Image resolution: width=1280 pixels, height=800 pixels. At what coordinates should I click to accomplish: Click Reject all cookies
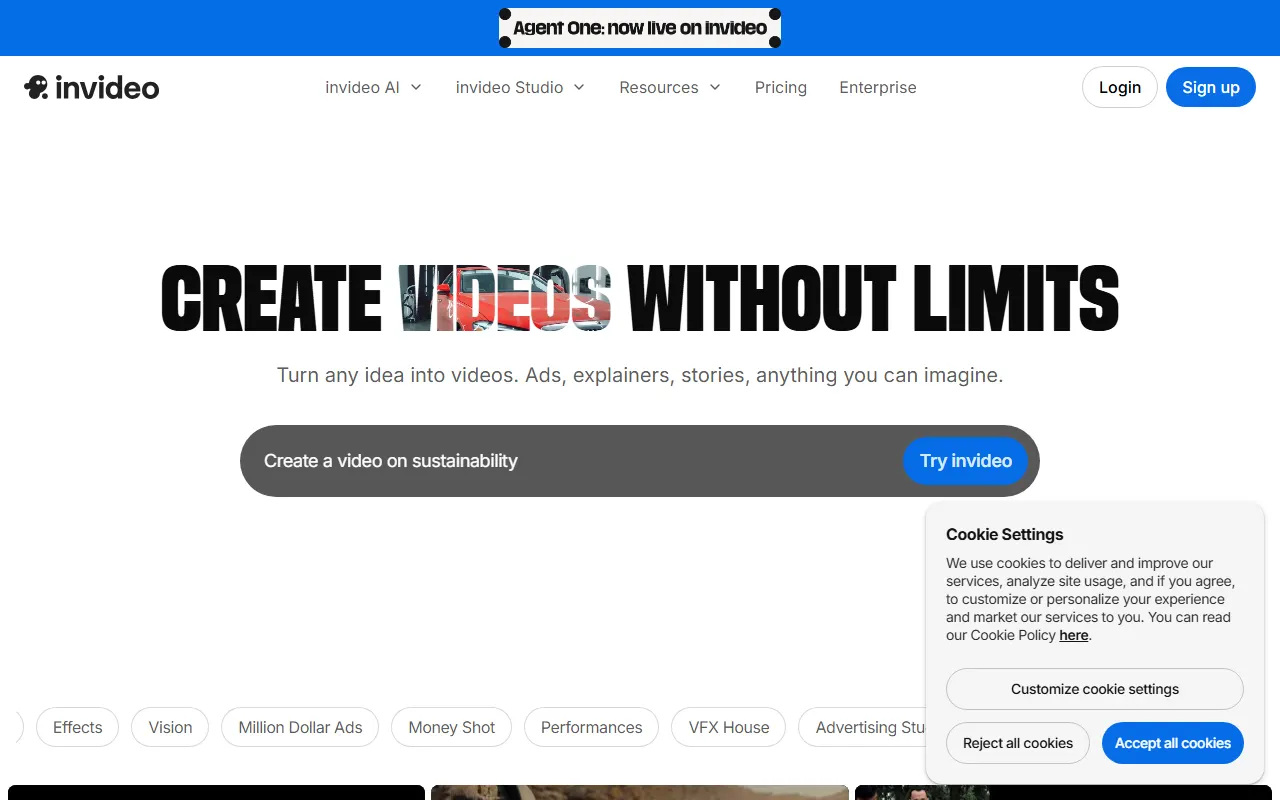point(1018,743)
